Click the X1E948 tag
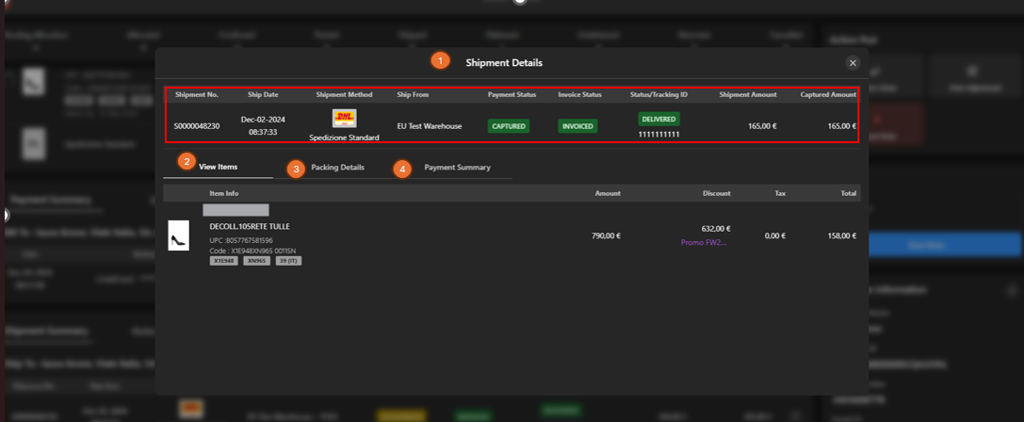 coord(223,261)
